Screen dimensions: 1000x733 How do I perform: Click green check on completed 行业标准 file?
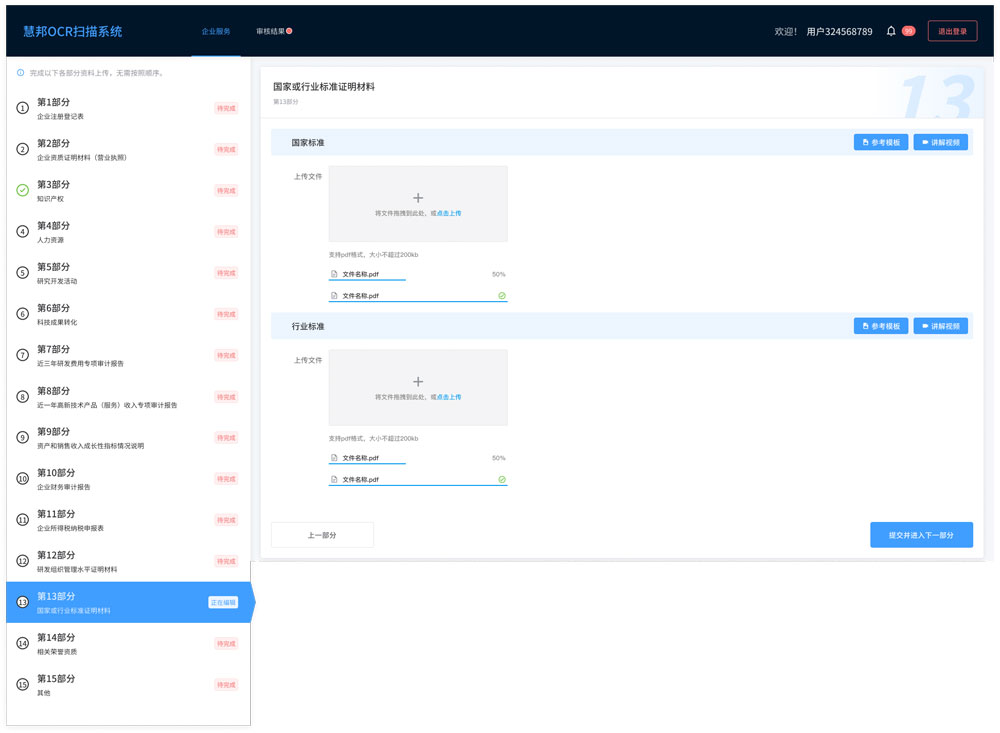(502, 479)
